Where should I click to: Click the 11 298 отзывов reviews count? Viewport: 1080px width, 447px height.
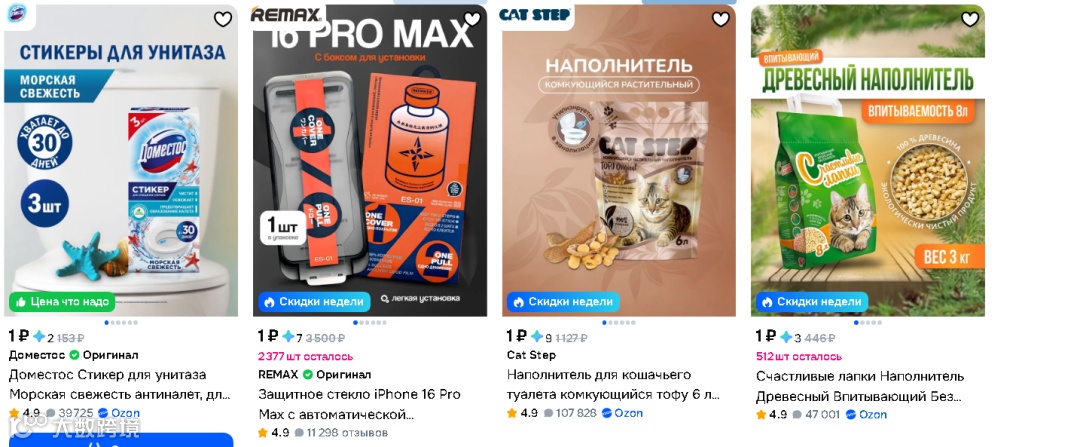tap(341, 433)
